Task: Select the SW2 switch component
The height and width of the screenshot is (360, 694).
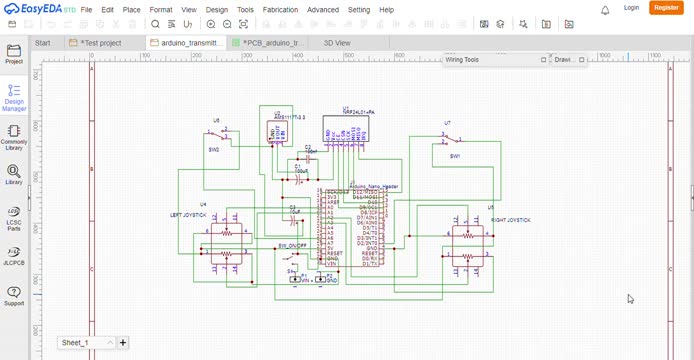Action: pyautogui.click(x=219, y=134)
